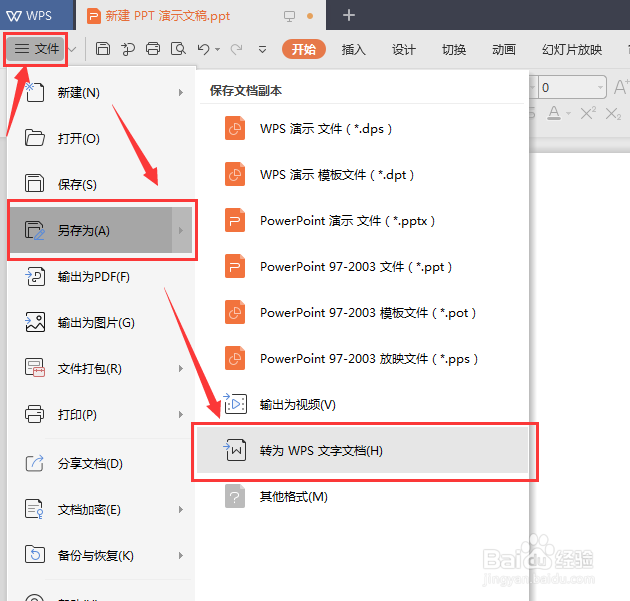Choose 输出为图片(G) in file menu
Image resolution: width=630 pixels, height=601 pixels.
(x=102, y=323)
